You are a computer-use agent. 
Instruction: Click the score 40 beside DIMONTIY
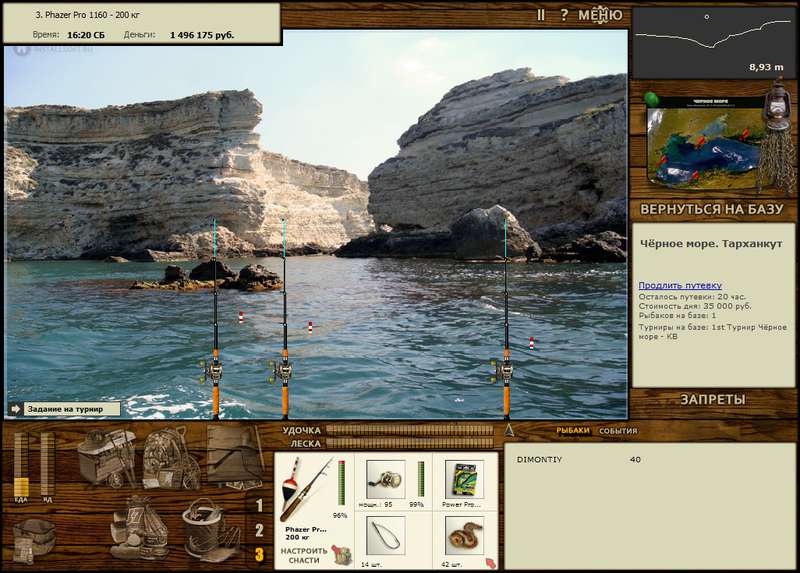635,460
